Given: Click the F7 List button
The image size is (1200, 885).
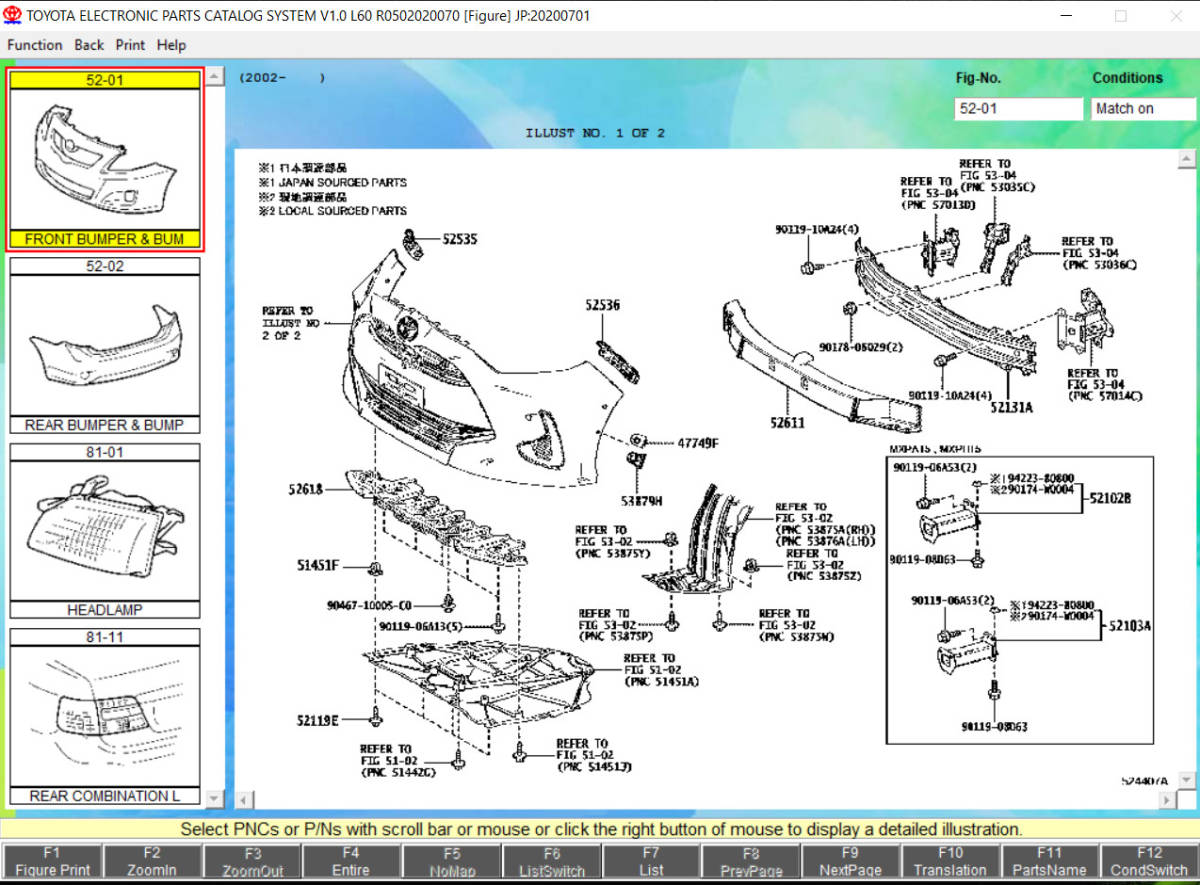Looking at the screenshot, I should coord(651,861).
